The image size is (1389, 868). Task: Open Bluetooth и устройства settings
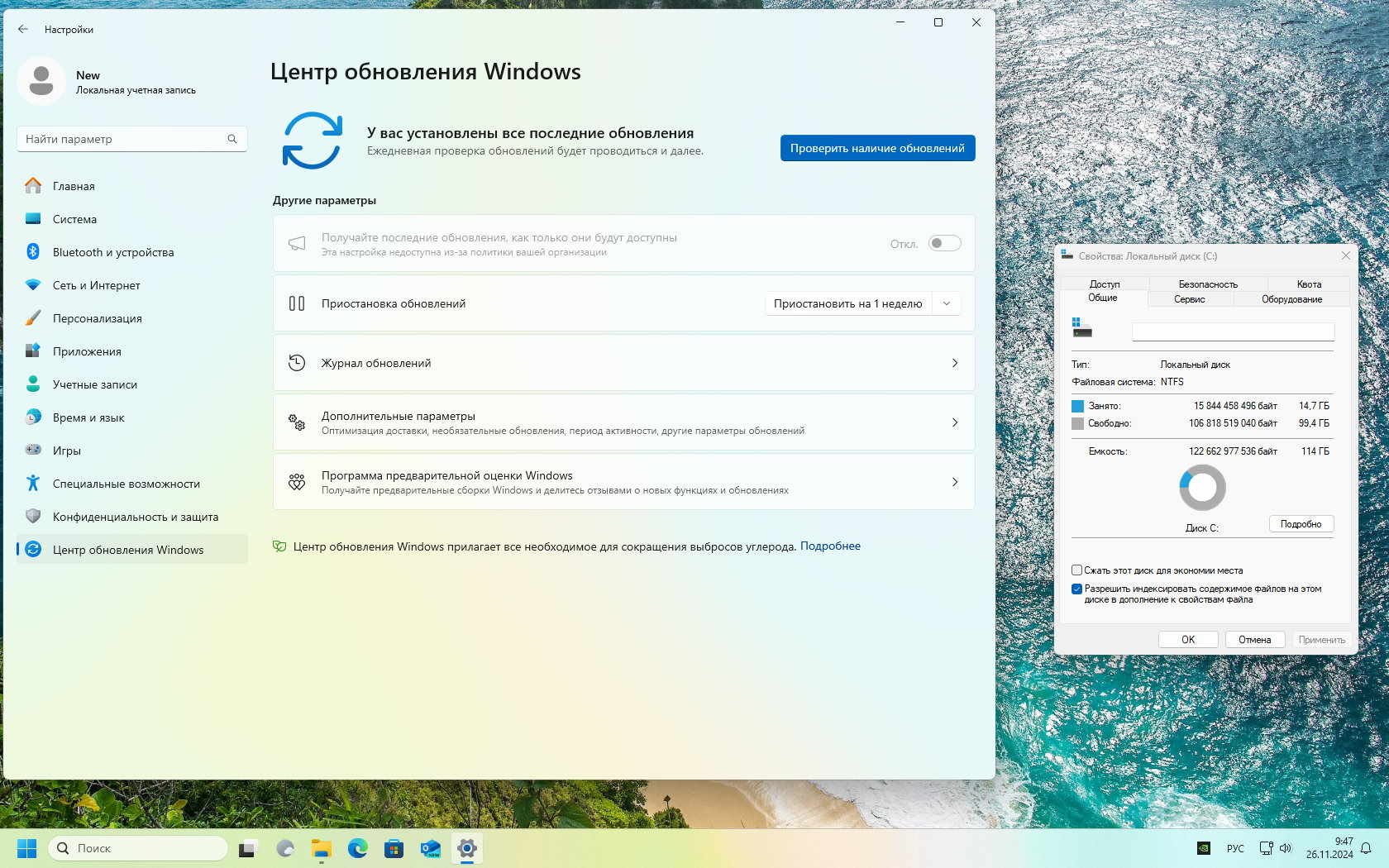pyautogui.click(x=132, y=252)
